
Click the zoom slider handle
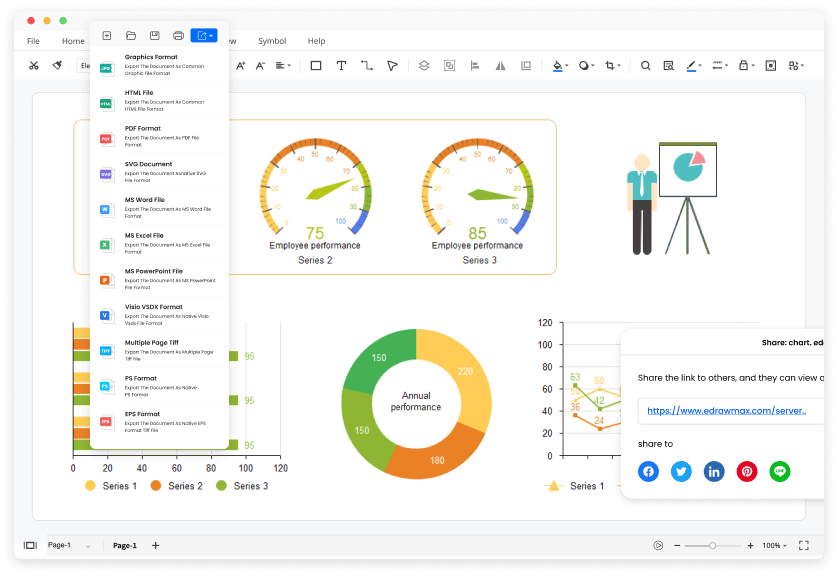(x=712, y=546)
